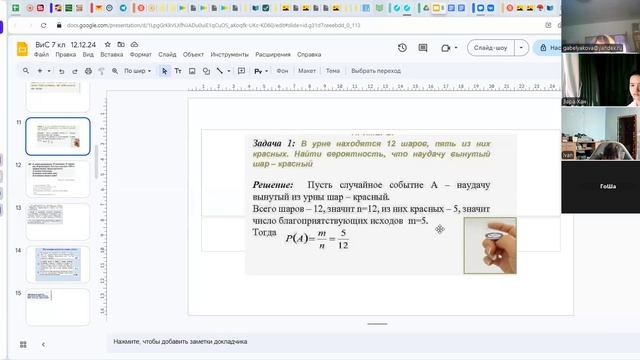Click the Тема theme button
The image size is (640, 360).
(x=333, y=71)
